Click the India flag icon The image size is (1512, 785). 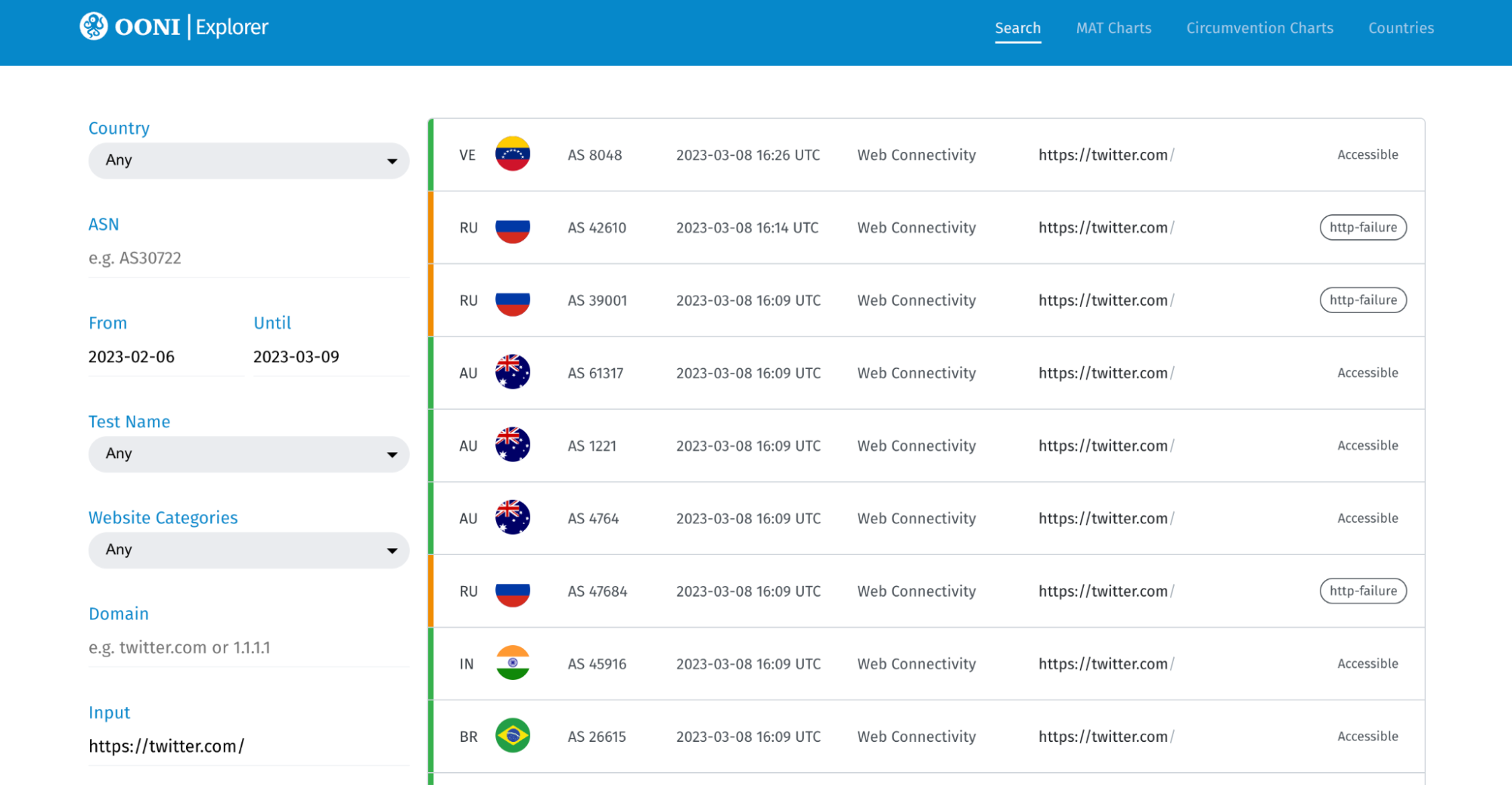coord(512,663)
